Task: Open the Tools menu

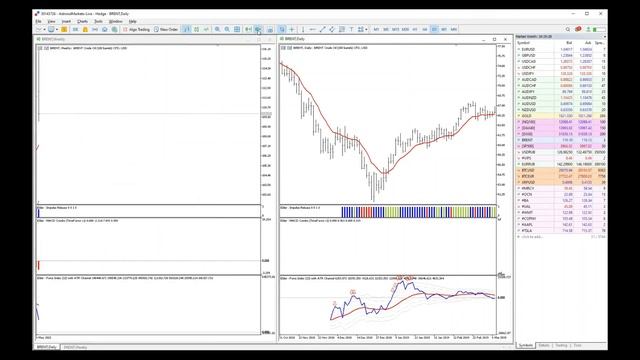Action: [98, 21]
